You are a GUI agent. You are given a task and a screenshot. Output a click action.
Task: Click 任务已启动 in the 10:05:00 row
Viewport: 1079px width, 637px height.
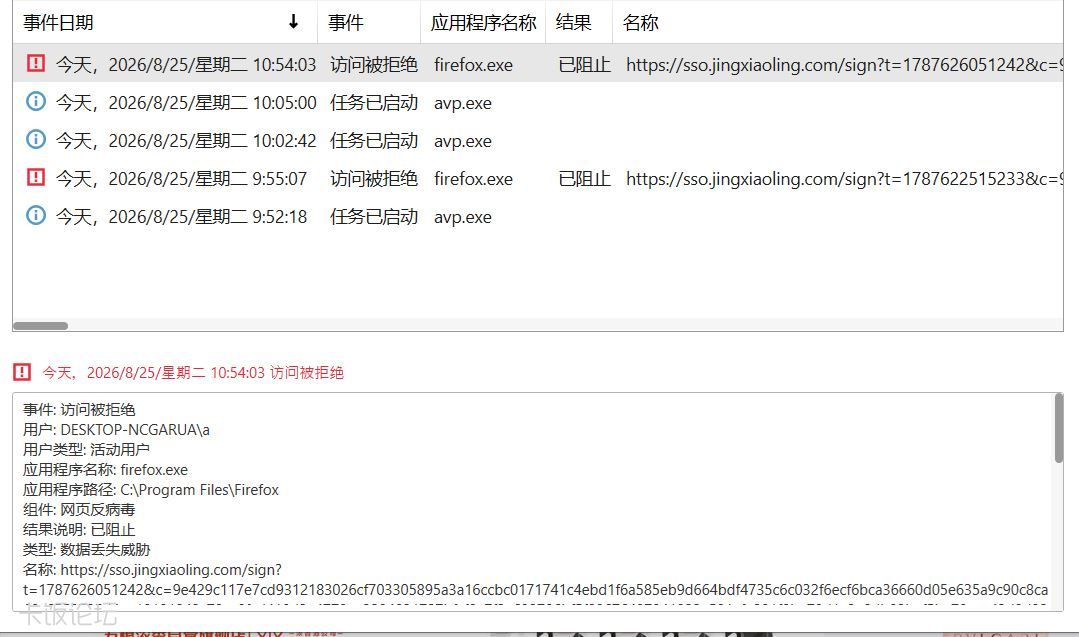[x=374, y=102]
